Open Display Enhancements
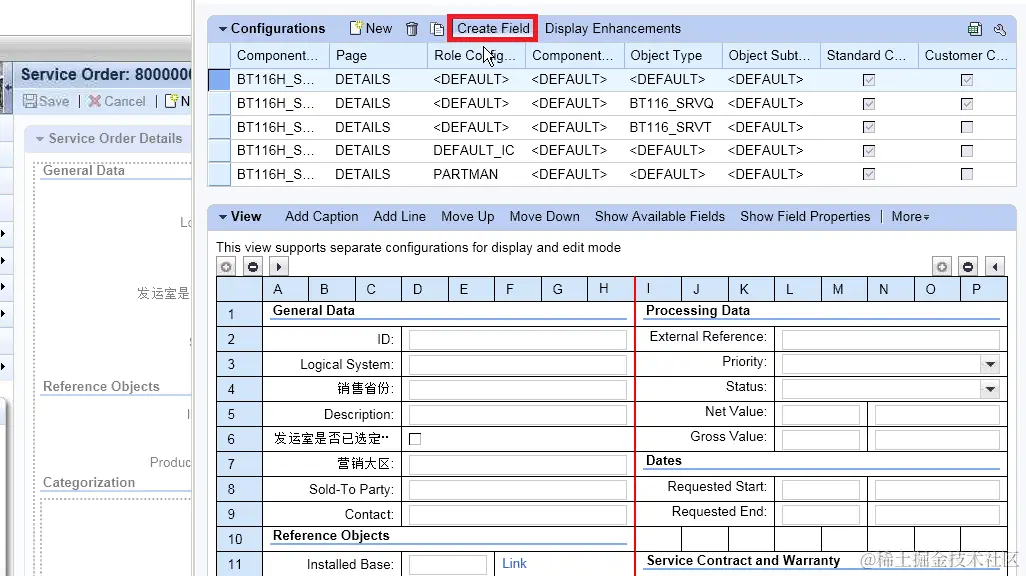Image resolution: width=1026 pixels, height=576 pixels. 612,28
